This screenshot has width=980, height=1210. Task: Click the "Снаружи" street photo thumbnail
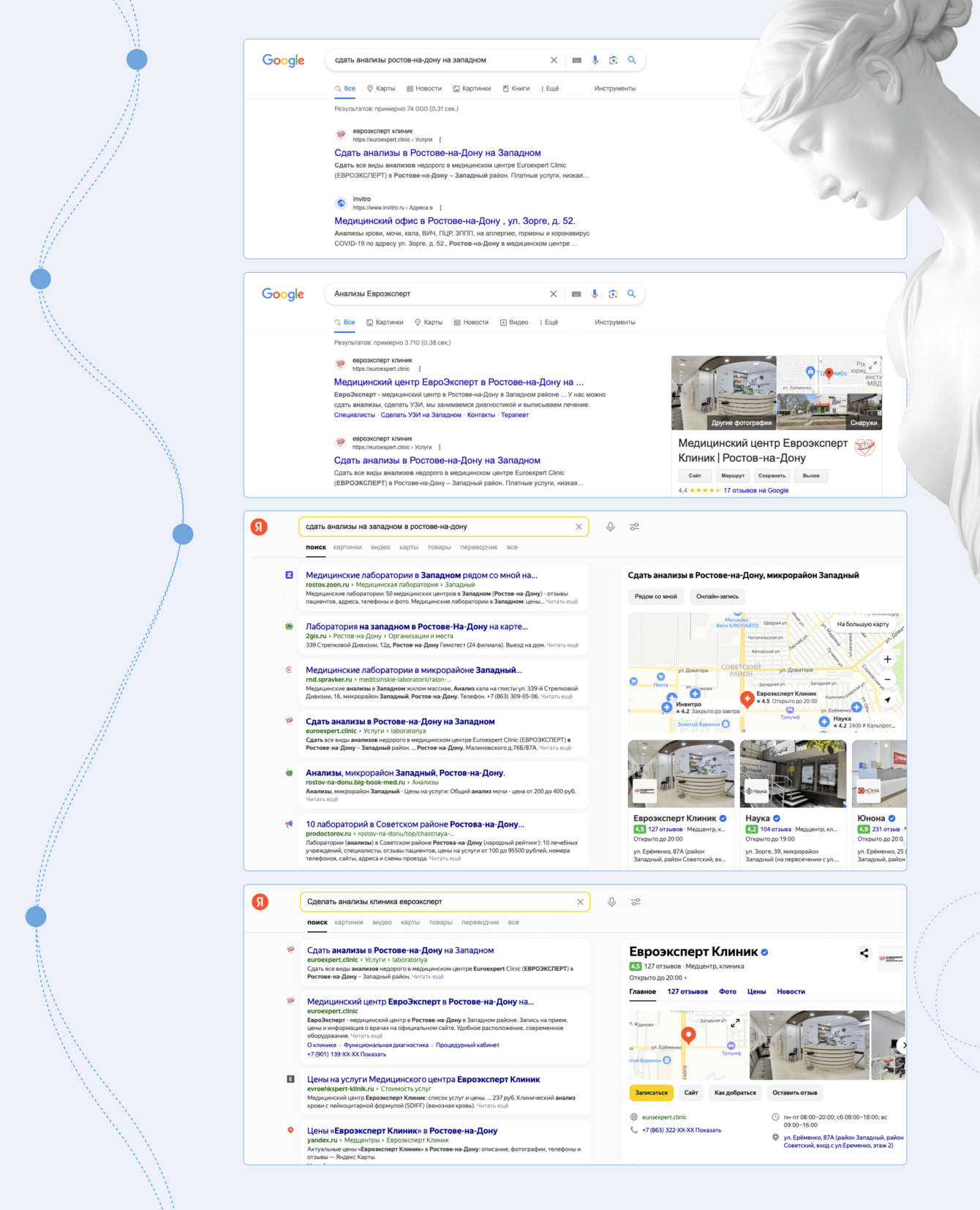(x=829, y=412)
